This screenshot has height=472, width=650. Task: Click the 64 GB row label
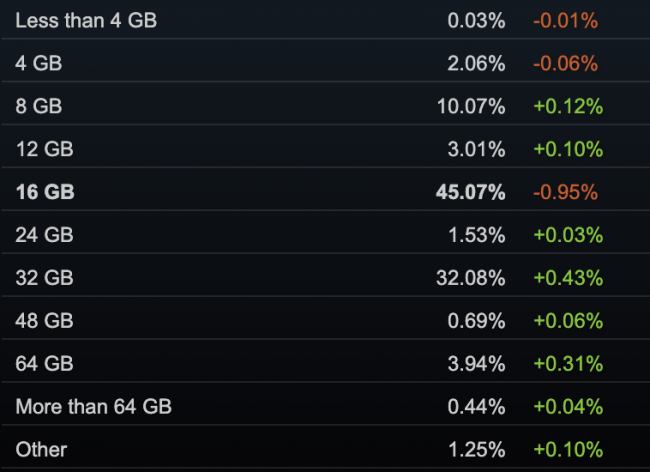click(44, 364)
